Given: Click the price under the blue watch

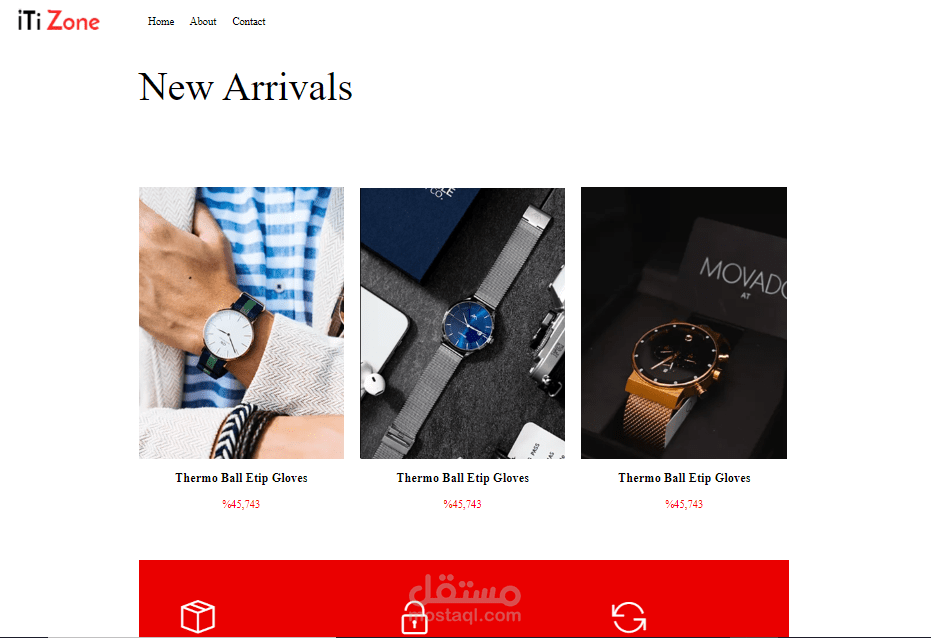Looking at the screenshot, I should [463, 504].
